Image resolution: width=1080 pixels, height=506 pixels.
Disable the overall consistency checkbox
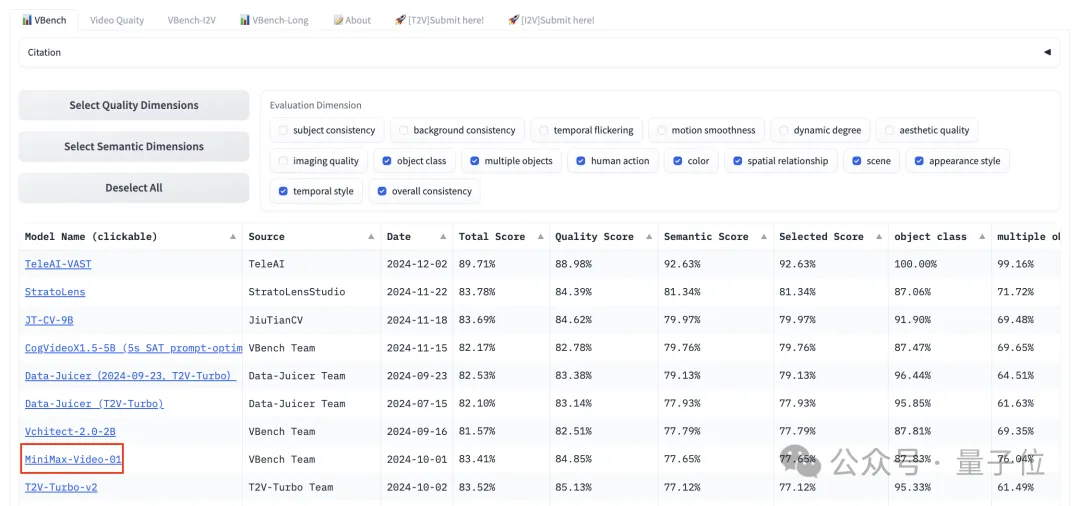click(x=383, y=191)
